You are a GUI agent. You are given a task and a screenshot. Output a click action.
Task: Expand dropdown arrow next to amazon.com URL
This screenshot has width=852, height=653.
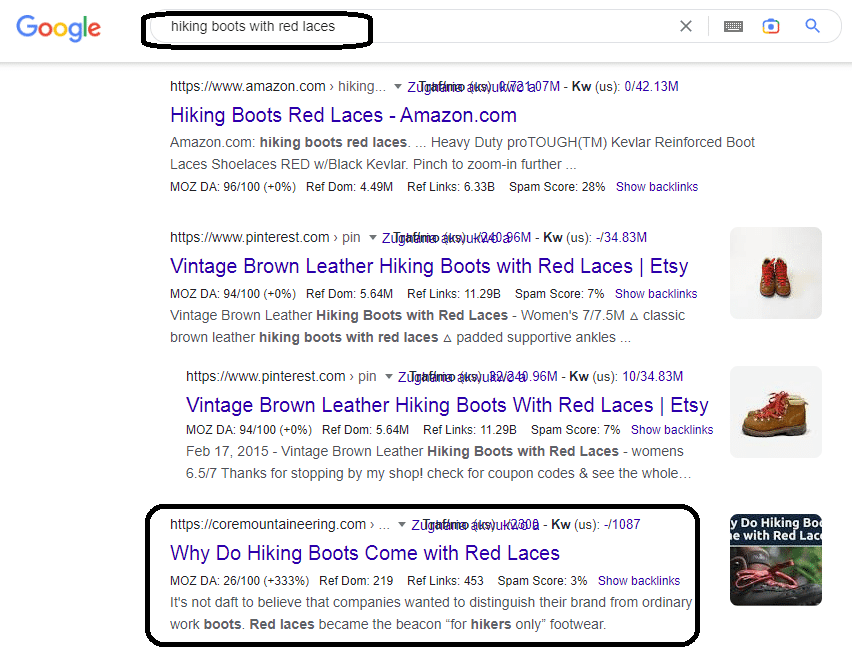click(398, 86)
